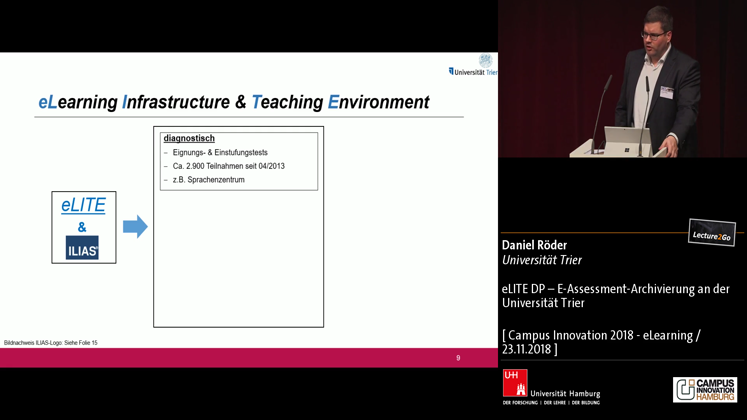Screen dimensions: 747x420
Task: Click the Universität Trier logo on slide
Action: (x=473, y=65)
